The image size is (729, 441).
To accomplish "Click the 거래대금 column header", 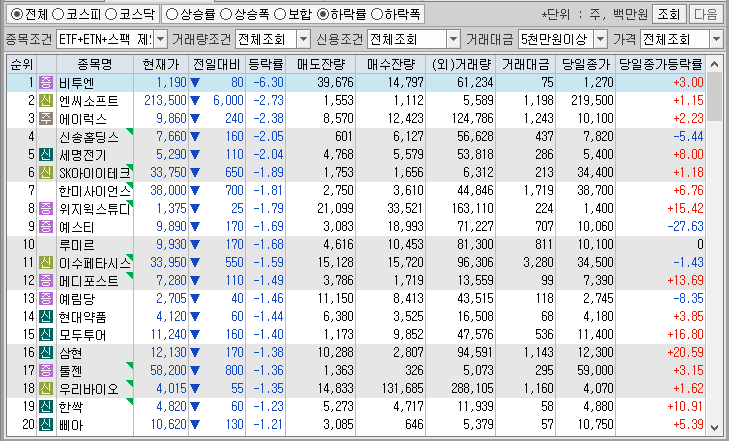I will point(525,64).
